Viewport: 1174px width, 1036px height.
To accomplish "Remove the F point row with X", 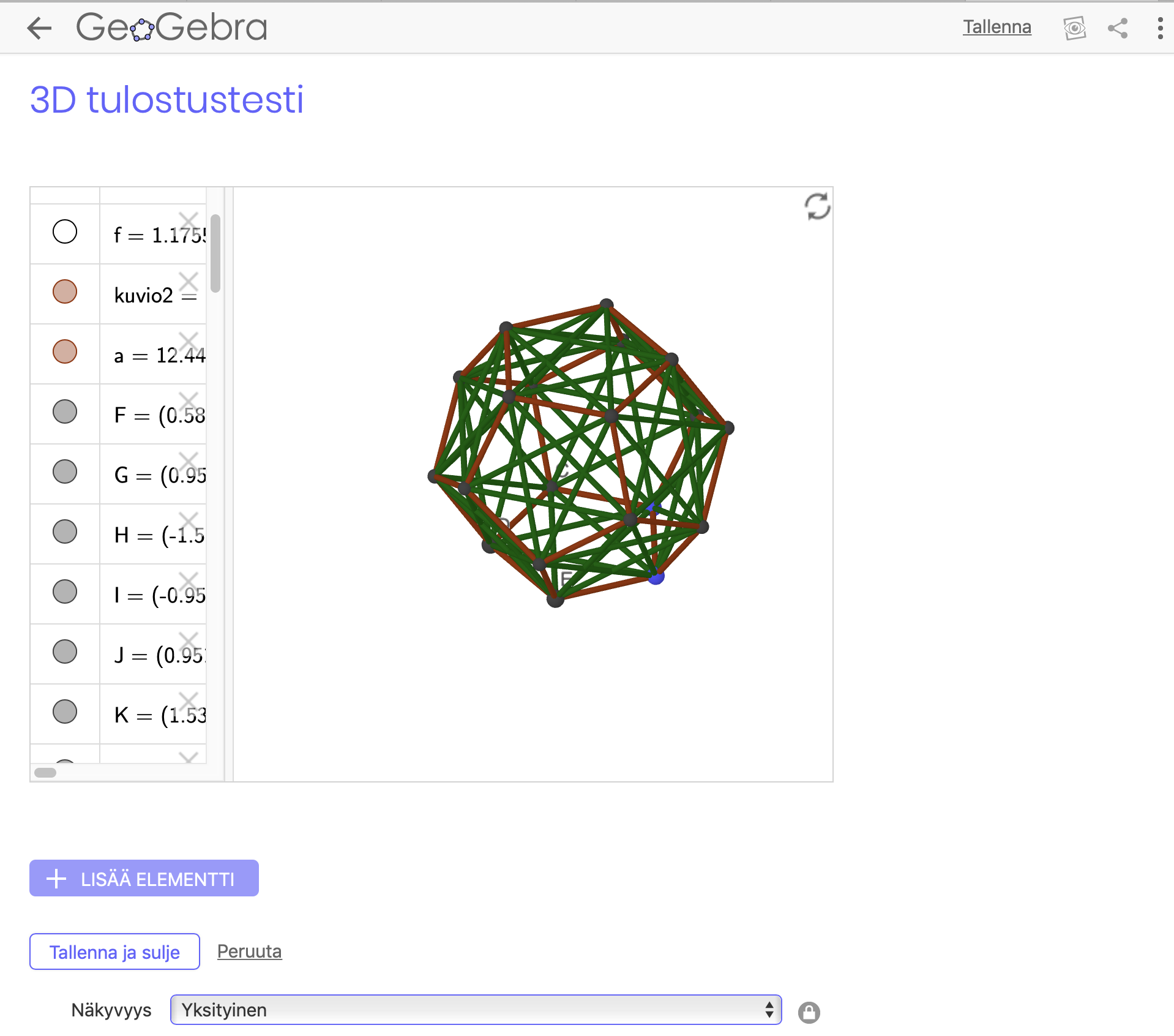I will pos(189,402).
